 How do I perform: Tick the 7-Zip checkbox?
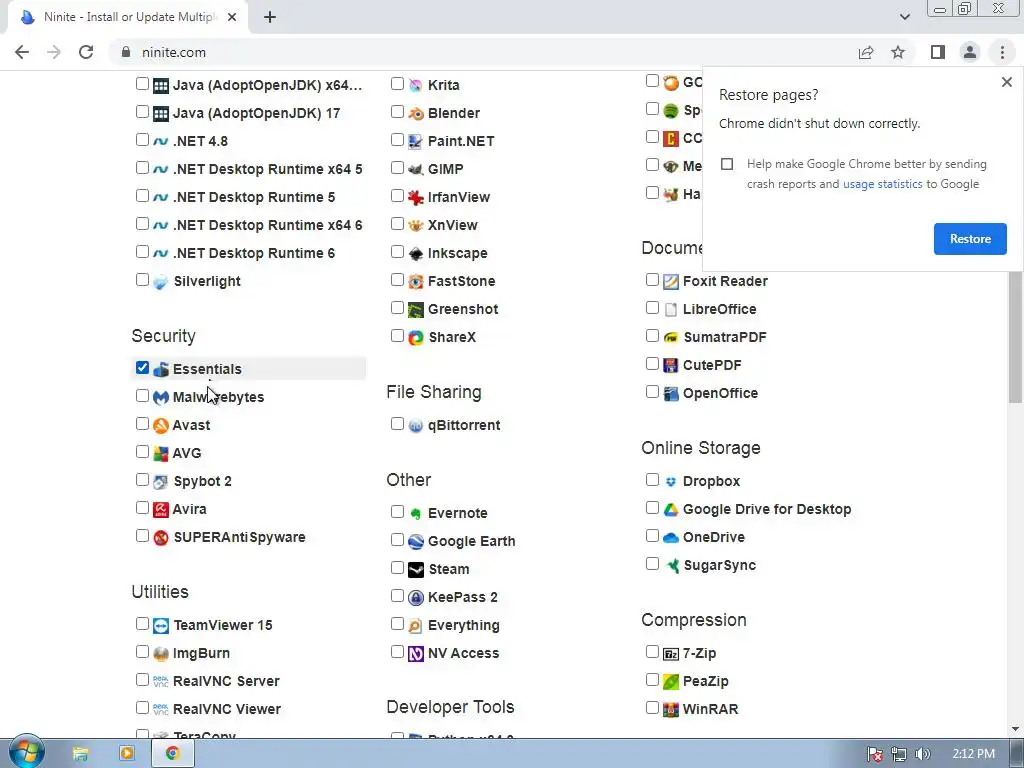point(652,651)
